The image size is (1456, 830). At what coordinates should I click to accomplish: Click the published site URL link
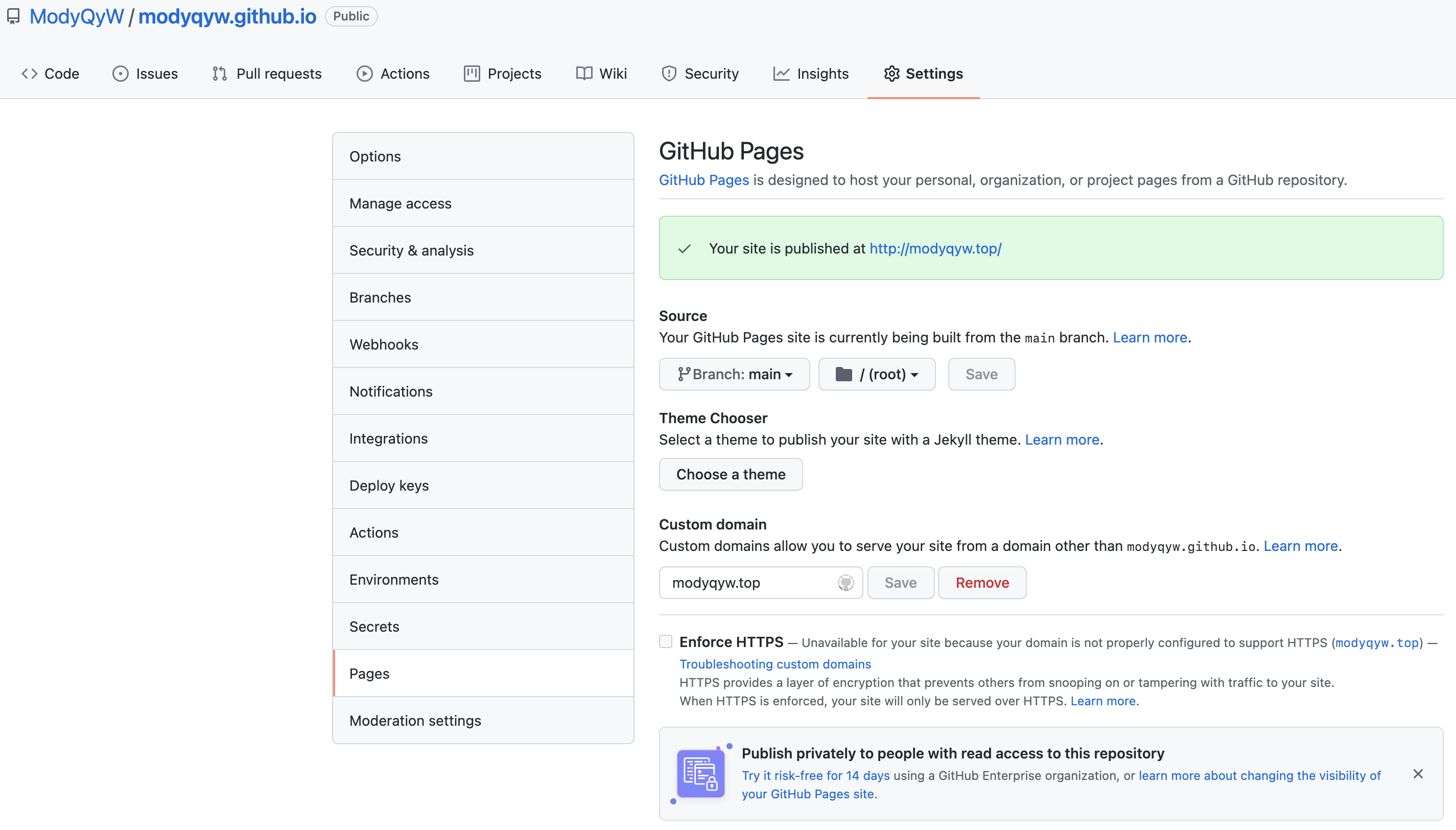pos(935,248)
